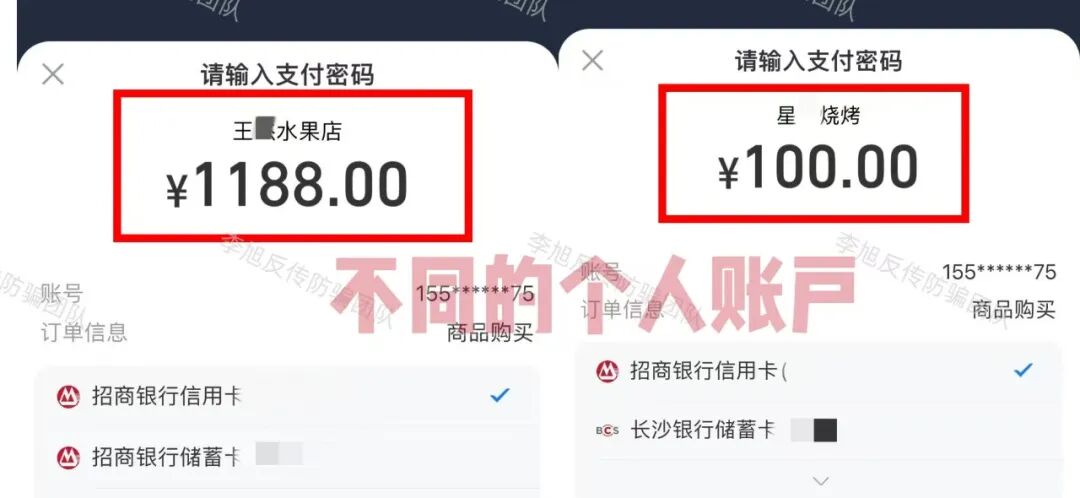Image resolution: width=1080 pixels, height=498 pixels.
Task: Click the ¥100.00 payment amount
Action: tap(818, 168)
